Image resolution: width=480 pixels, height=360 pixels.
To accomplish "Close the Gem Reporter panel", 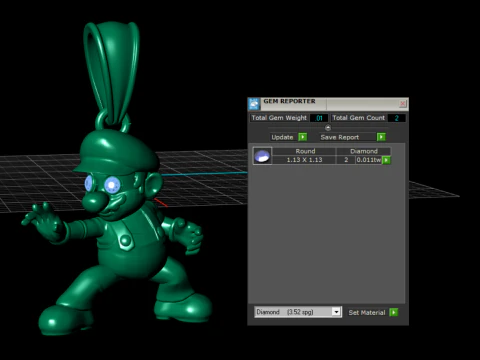I will click(402, 104).
